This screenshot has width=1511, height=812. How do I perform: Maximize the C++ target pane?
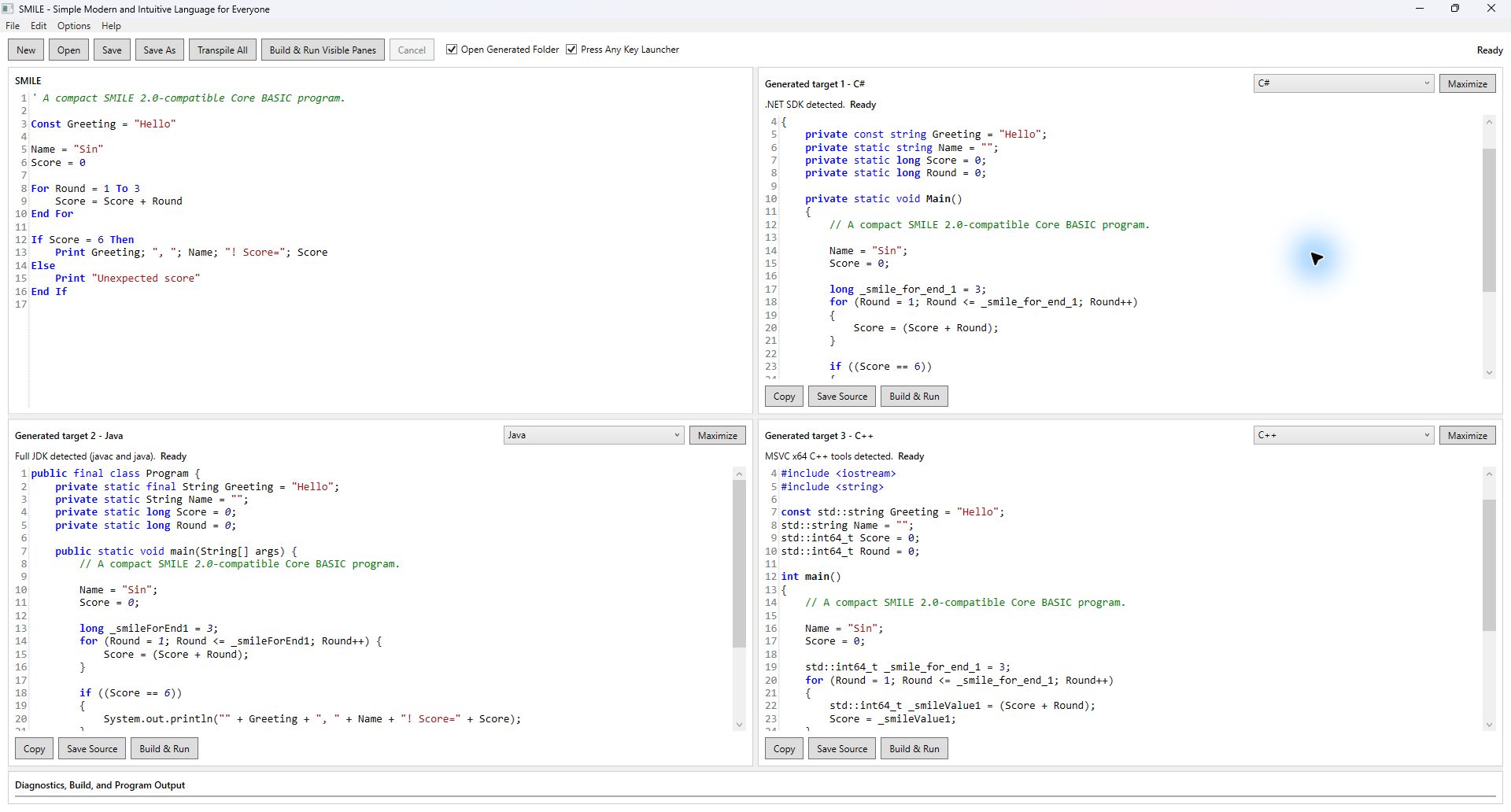coord(1468,435)
